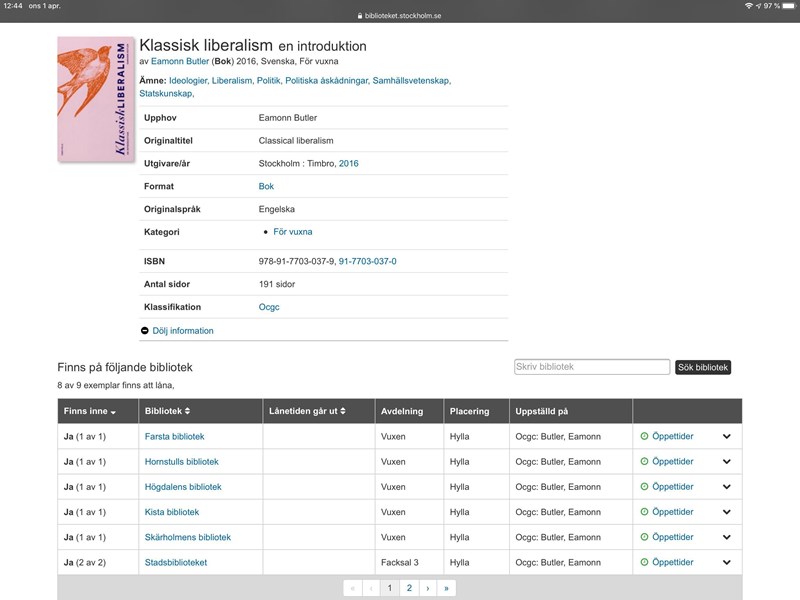
Task: Click the Klassisk liberalism book cover thumbnail
Action: tap(96, 99)
